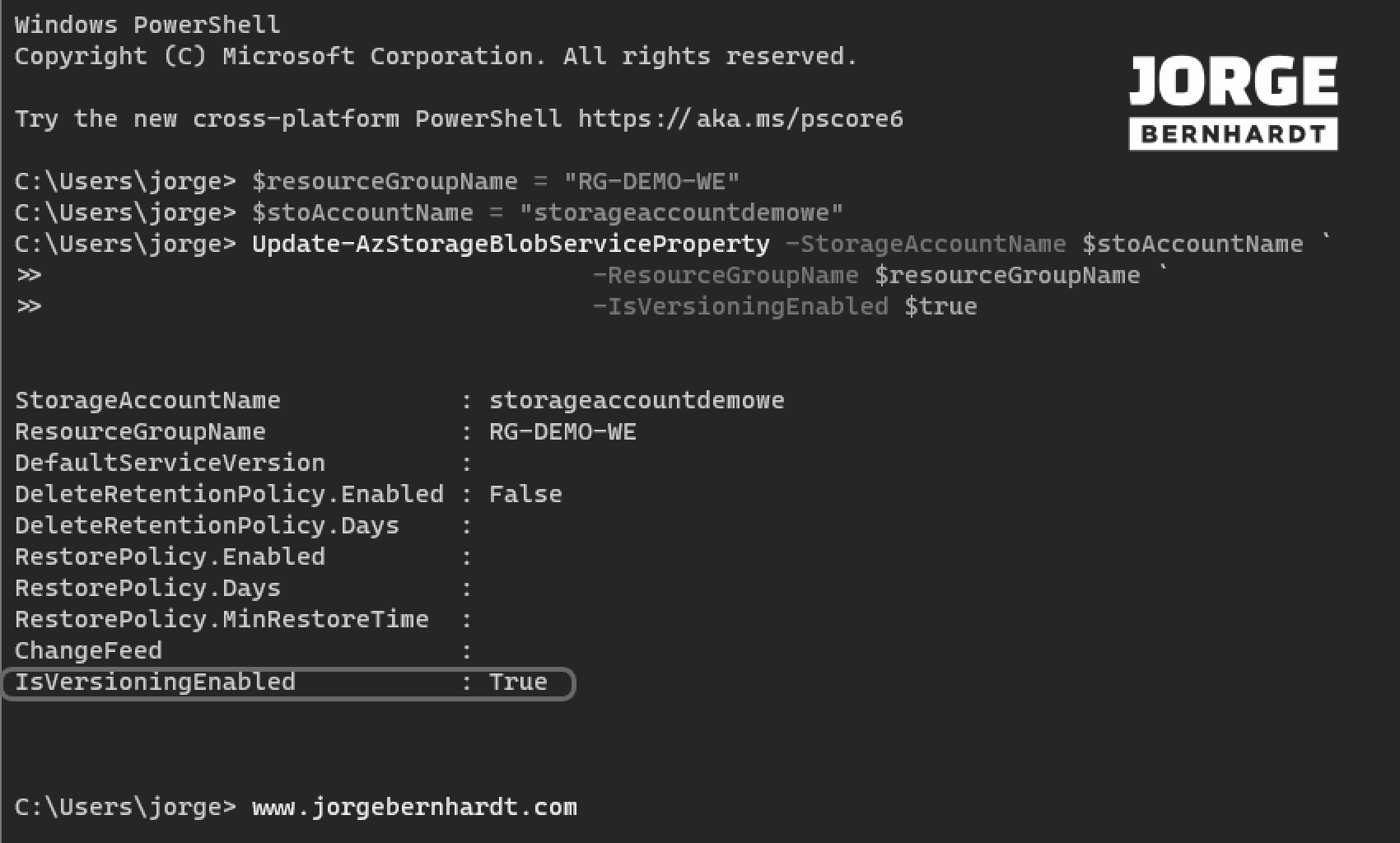The width and height of the screenshot is (1400, 843).
Task: Click the RG-DEMO-WE output value
Action: [562, 432]
